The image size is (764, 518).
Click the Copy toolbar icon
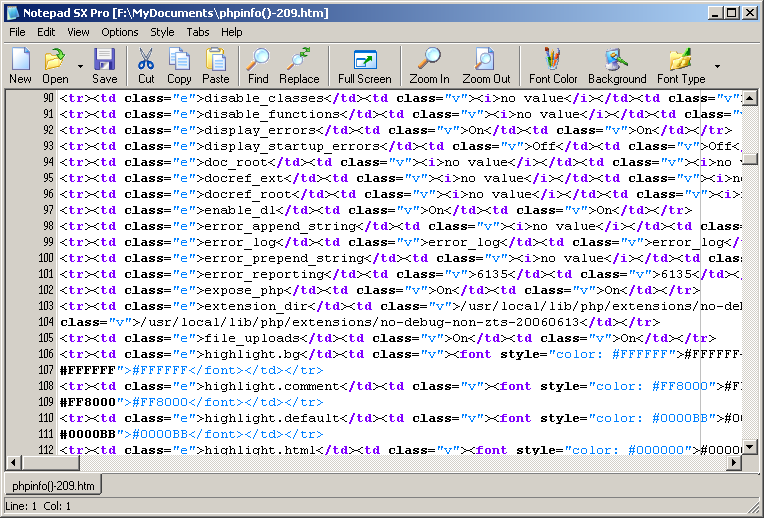pos(179,66)
